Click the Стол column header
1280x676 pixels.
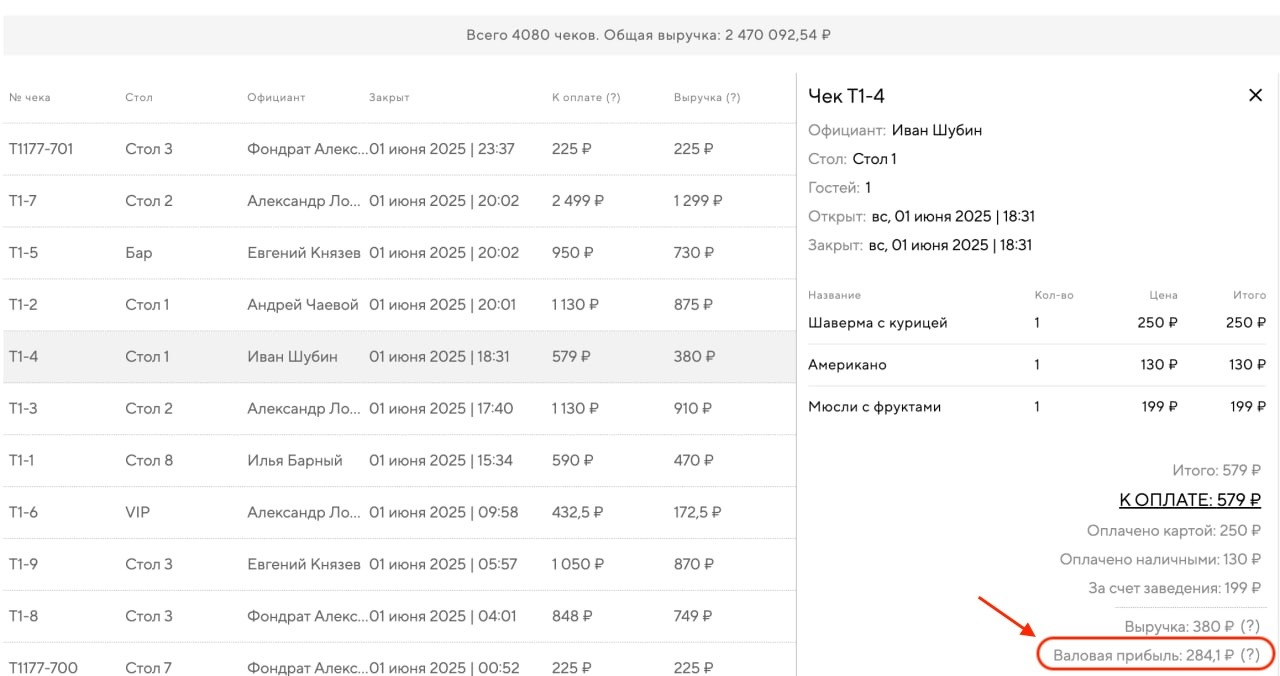[139, 97]
